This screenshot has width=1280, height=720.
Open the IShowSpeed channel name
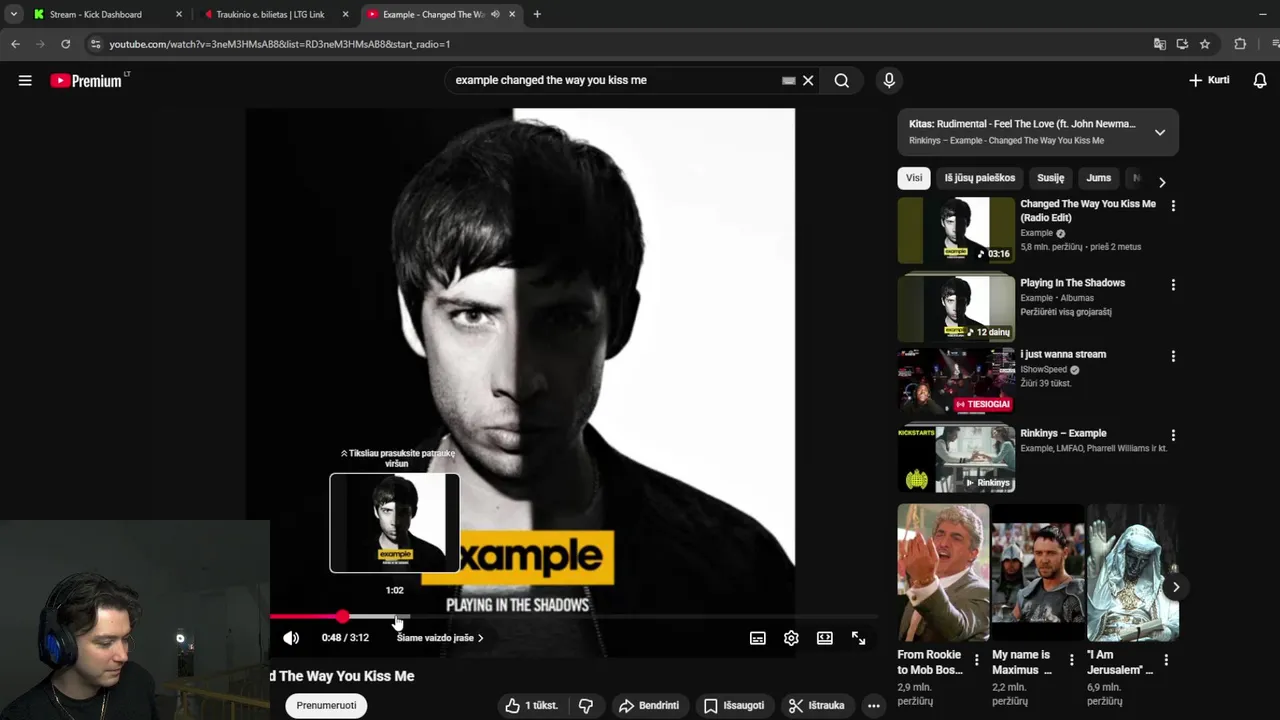1044,370
